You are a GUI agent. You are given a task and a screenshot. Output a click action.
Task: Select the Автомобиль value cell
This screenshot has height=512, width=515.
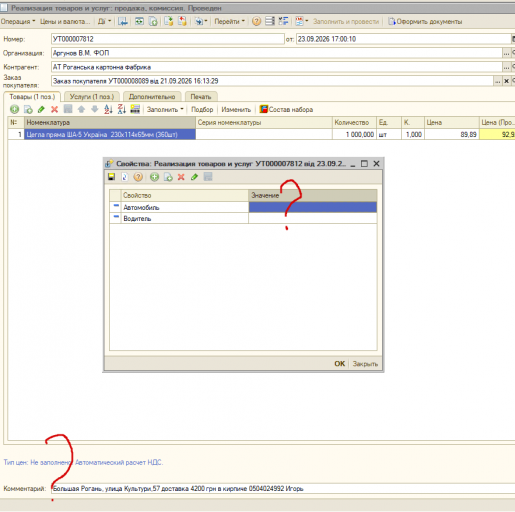313,207
